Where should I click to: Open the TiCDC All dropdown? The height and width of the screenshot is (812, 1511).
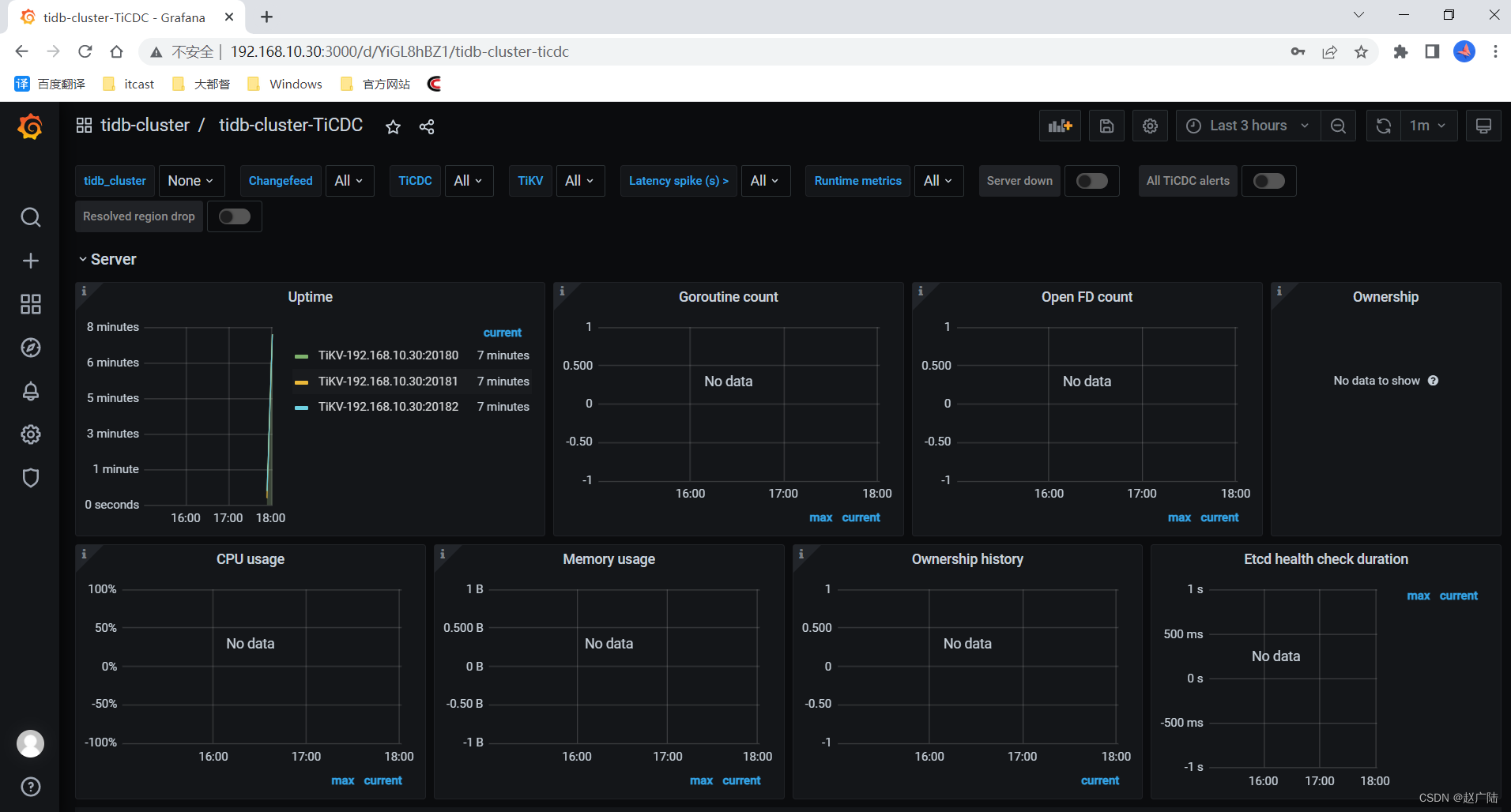[x=469, y=181]
